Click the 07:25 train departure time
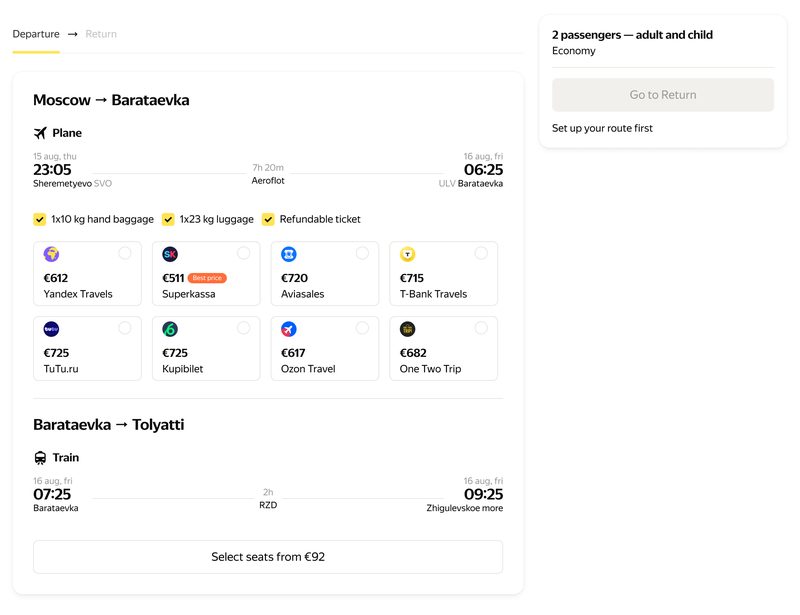Viewport: 800px width, 615px height. point(52,494)
